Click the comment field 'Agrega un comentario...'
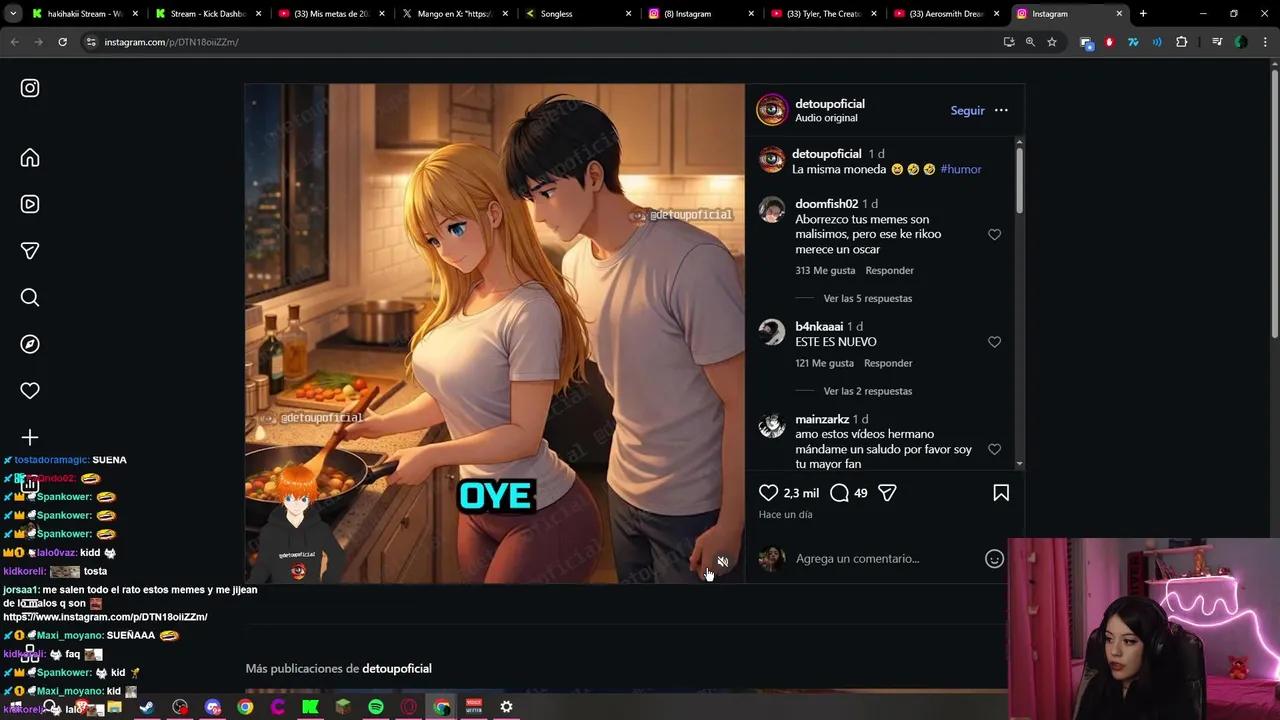 (857, 559)
